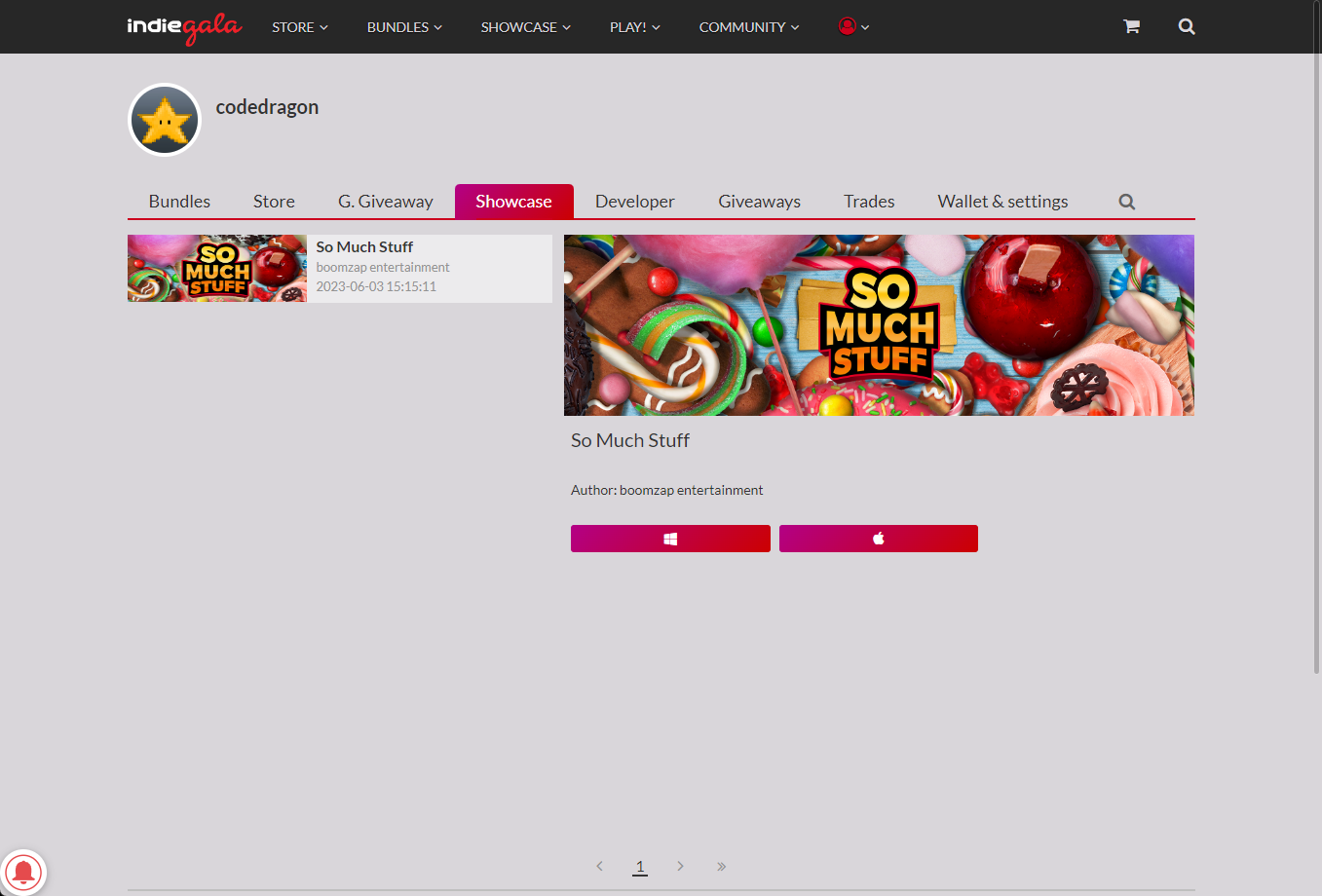
Task: Click the So Much Stuff list thumbnail
Action: (217, 269)
